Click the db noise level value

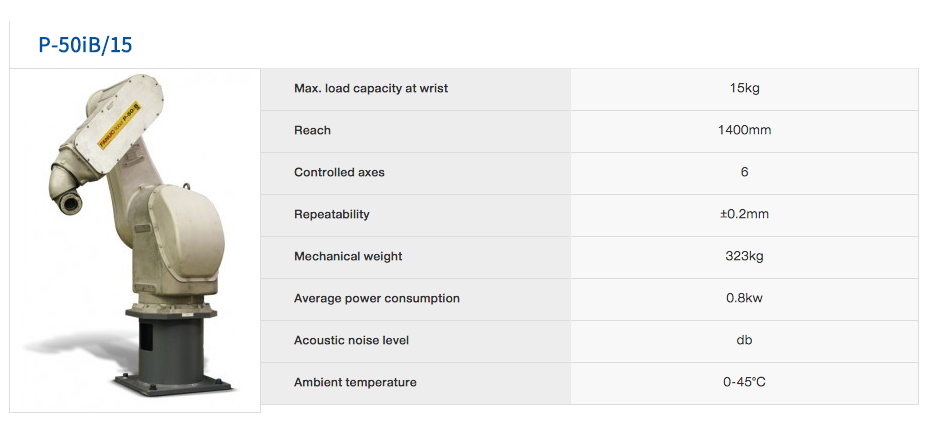pyautogui.click(x=744, y=340)
